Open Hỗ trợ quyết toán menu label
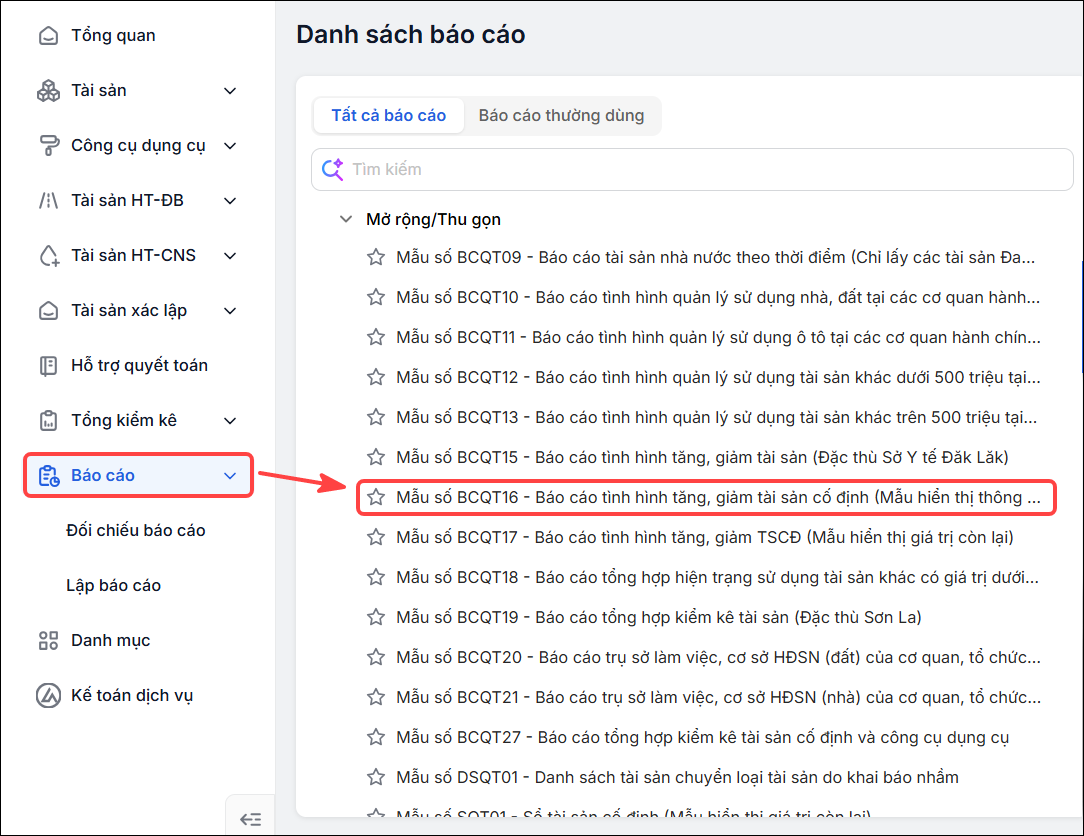 click(x=139, y=365)
